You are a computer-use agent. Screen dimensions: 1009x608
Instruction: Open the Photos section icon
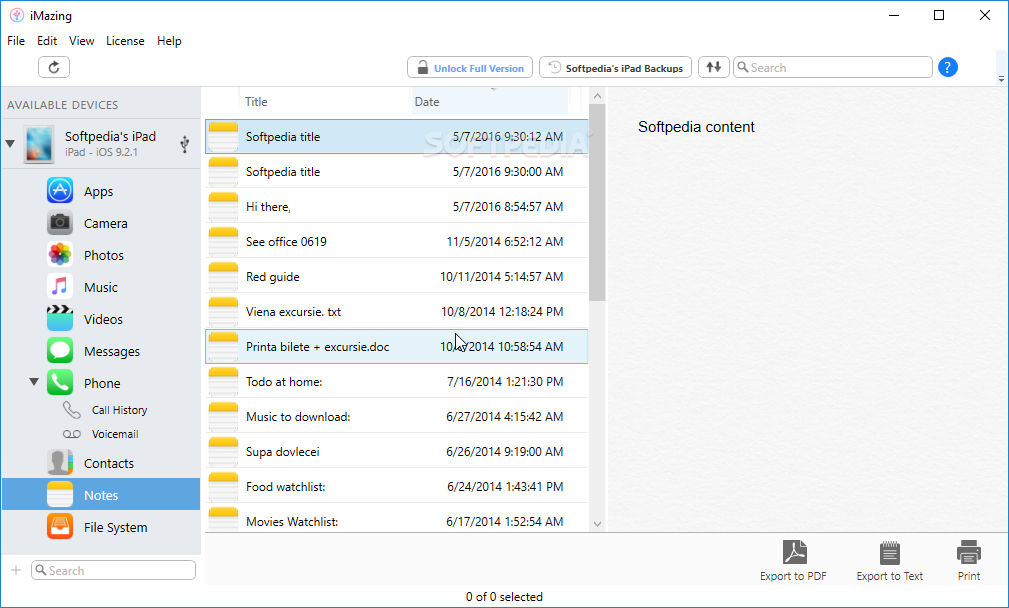coord(60,255)
